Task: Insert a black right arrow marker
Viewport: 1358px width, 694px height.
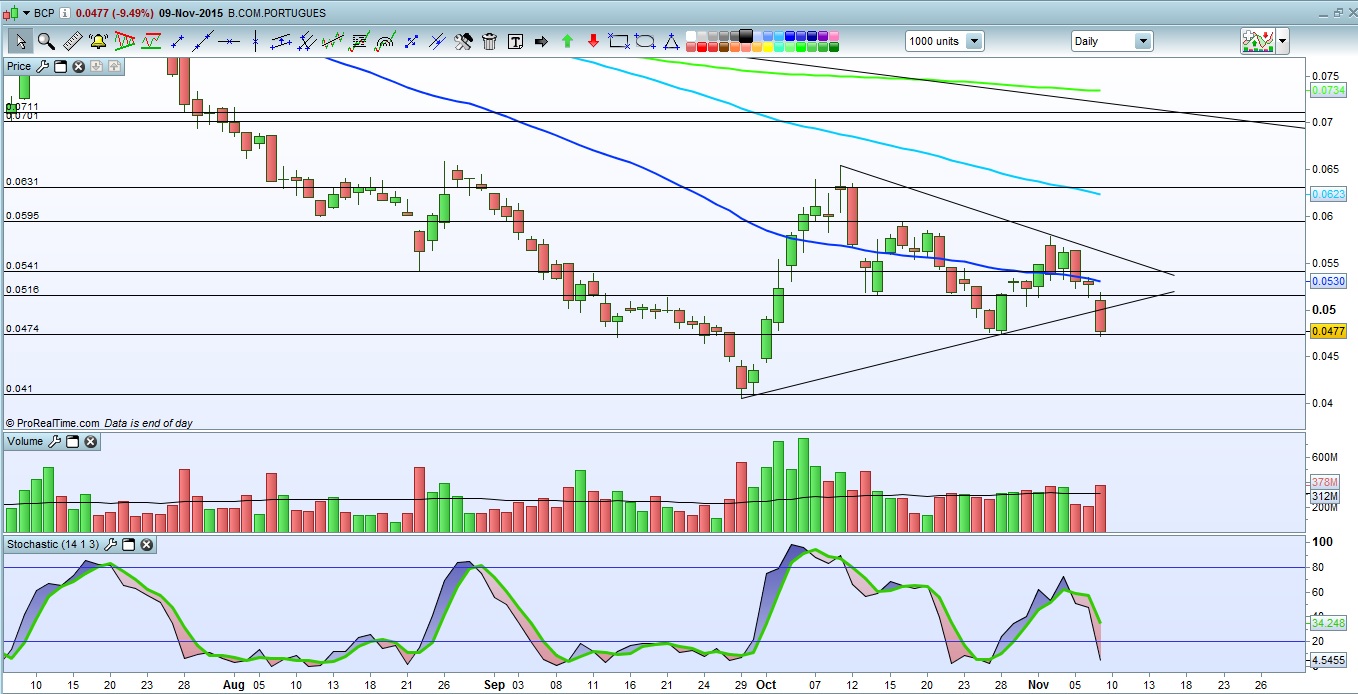Action: (541, 41)
